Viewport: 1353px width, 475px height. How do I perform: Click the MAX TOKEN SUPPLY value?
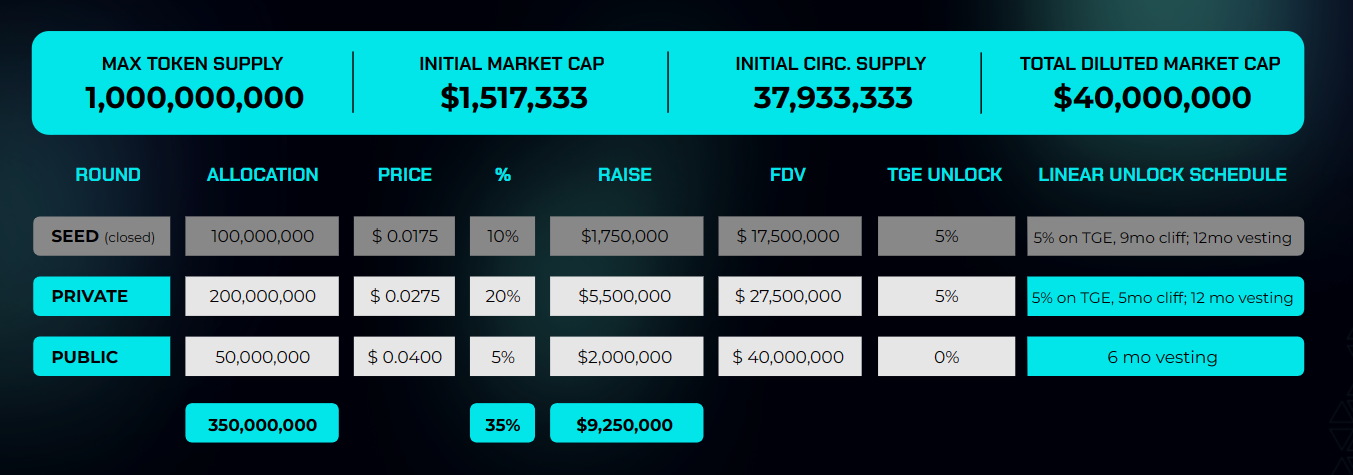(194, 98)
